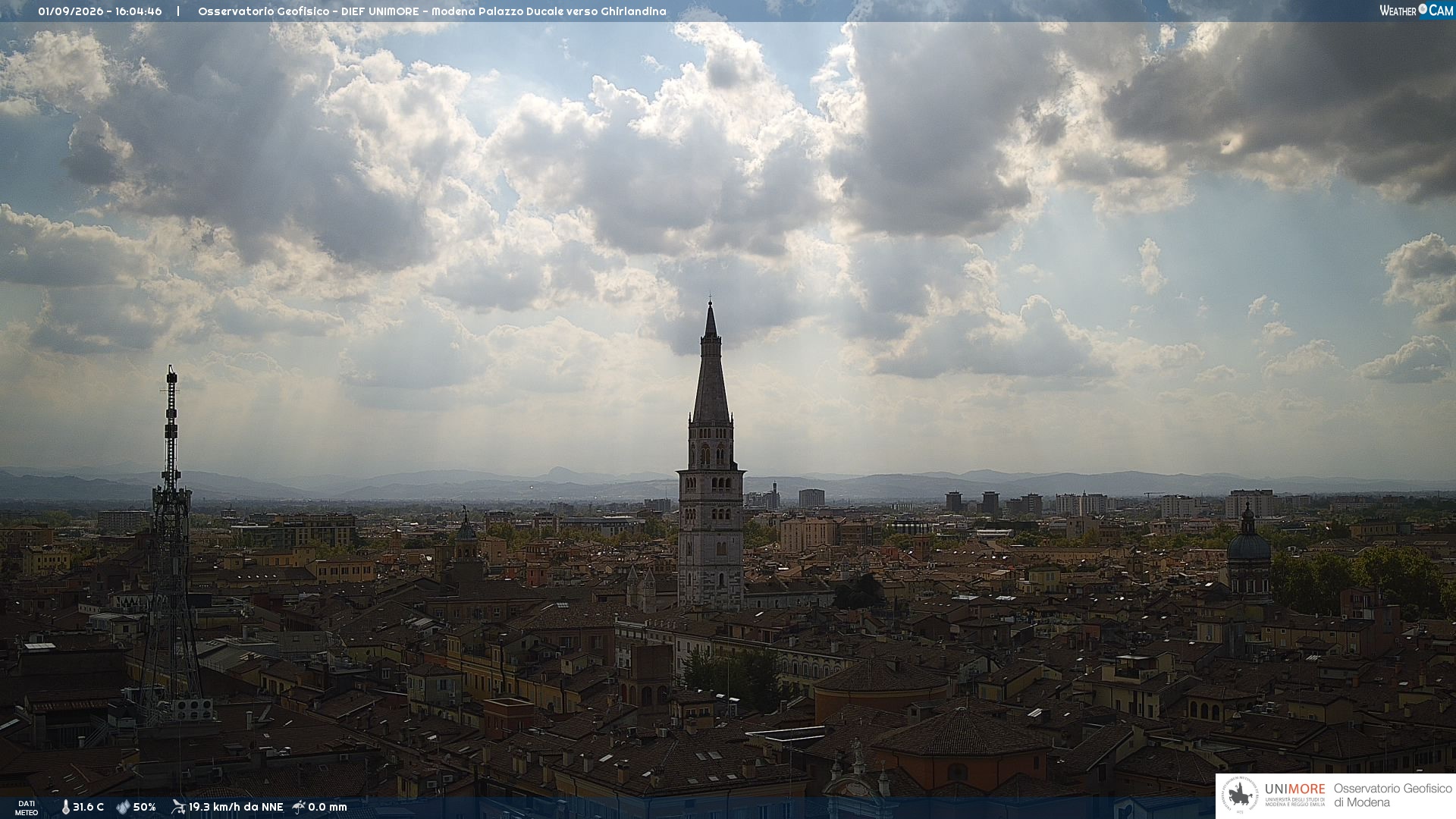Click the 0.0 mm rainfall value

328,807
